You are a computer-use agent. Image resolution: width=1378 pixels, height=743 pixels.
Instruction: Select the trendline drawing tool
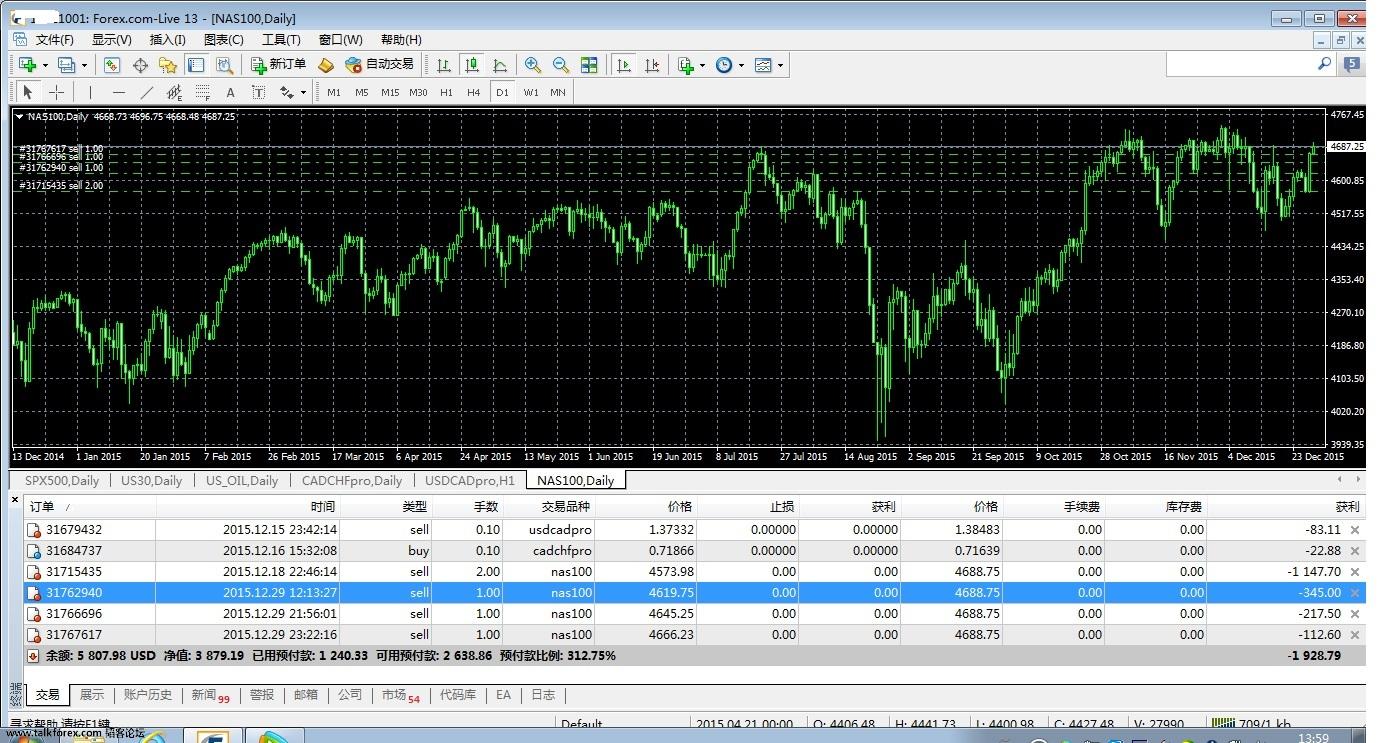[x=147, y=92]
